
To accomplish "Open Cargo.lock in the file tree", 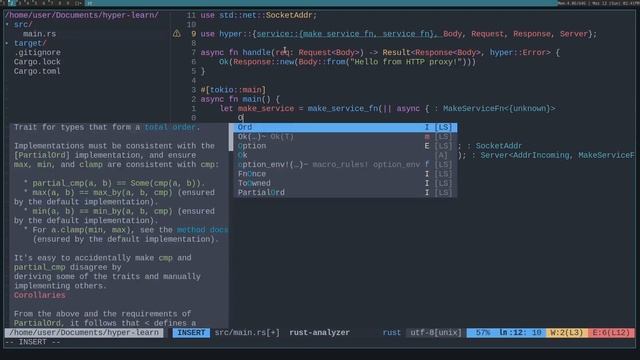I will point(37,62).
